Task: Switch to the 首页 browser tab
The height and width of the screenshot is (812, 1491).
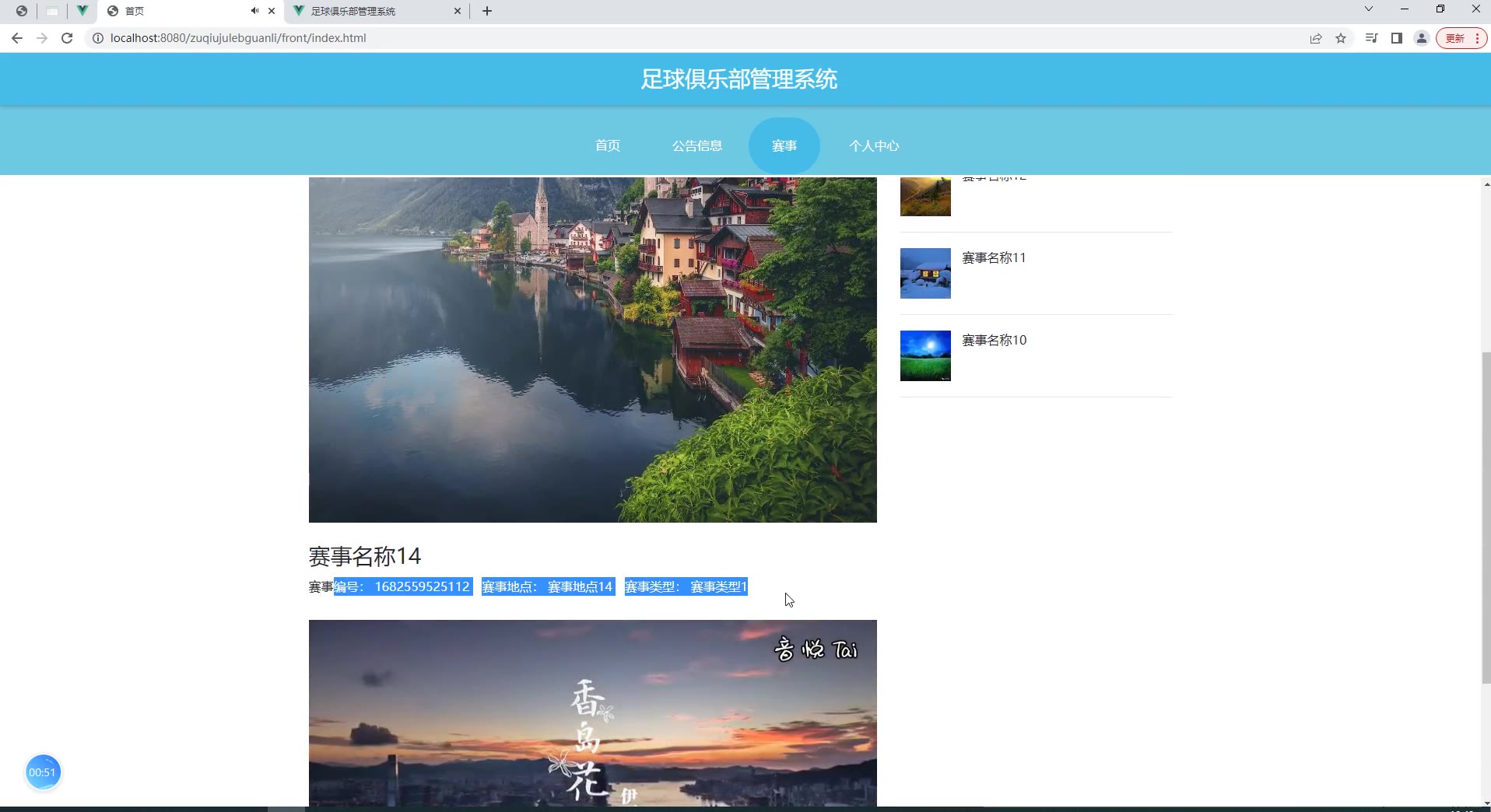Action: (x=191, y=11)
